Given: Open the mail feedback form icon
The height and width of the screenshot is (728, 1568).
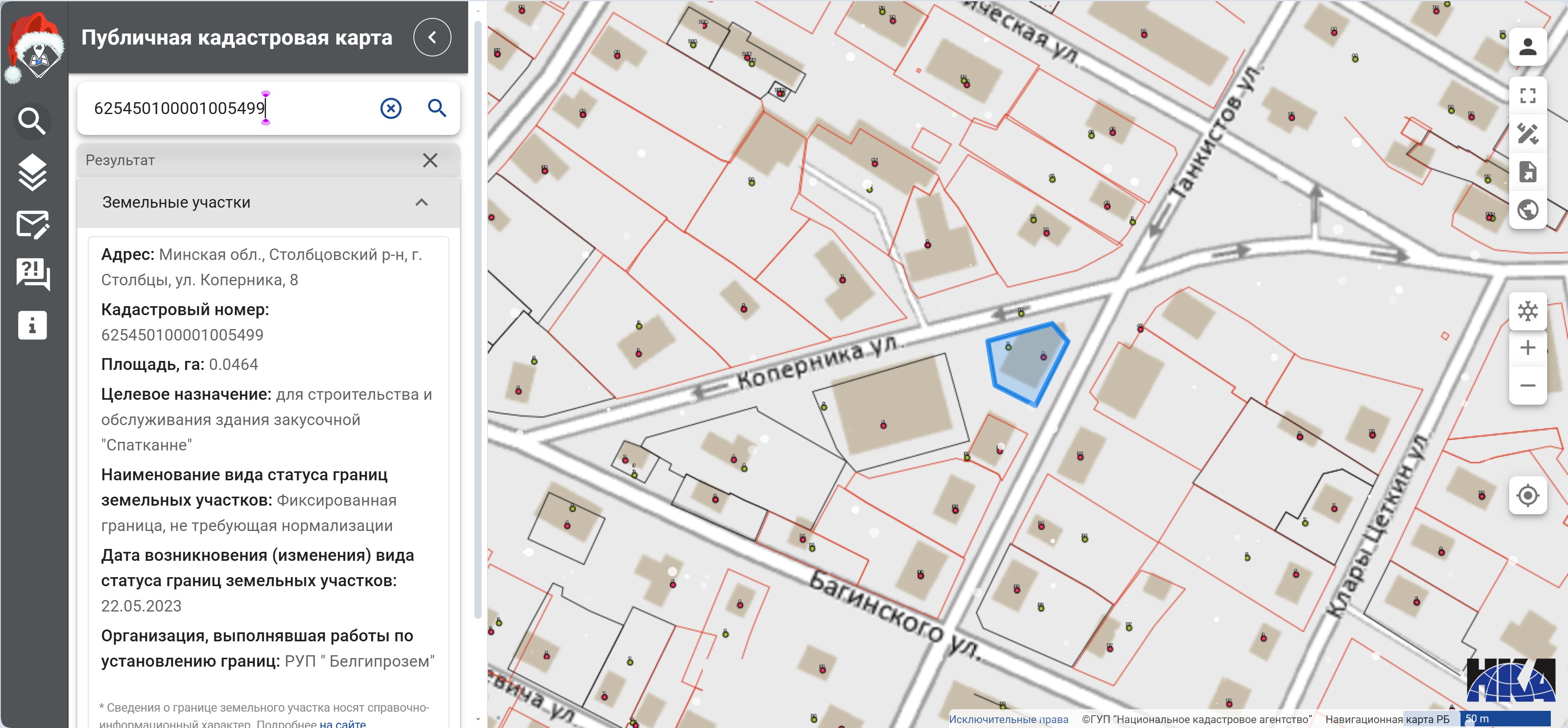Looking at the screenshot, I should point(32,225).
